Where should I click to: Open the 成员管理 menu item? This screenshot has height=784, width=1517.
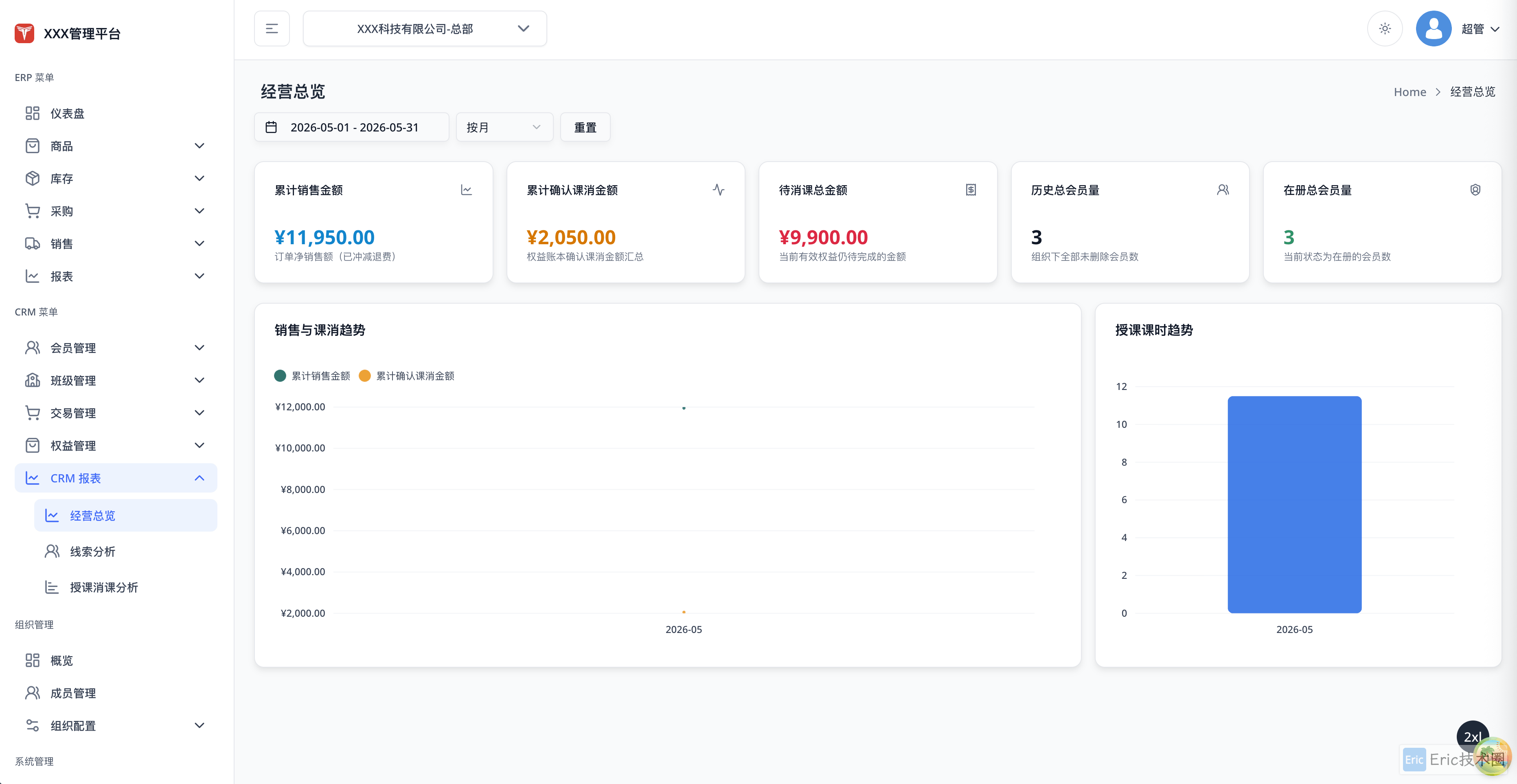[x=116, y=693]
